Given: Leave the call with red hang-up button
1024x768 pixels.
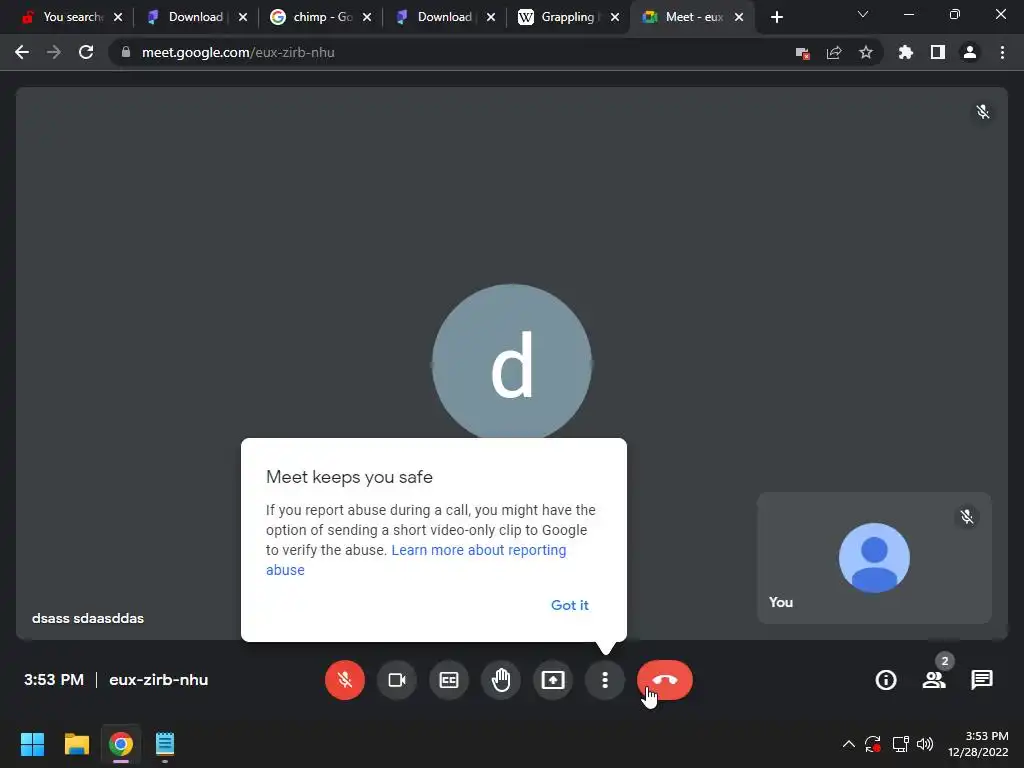Looking at the screenshot, I should [665, 680].
